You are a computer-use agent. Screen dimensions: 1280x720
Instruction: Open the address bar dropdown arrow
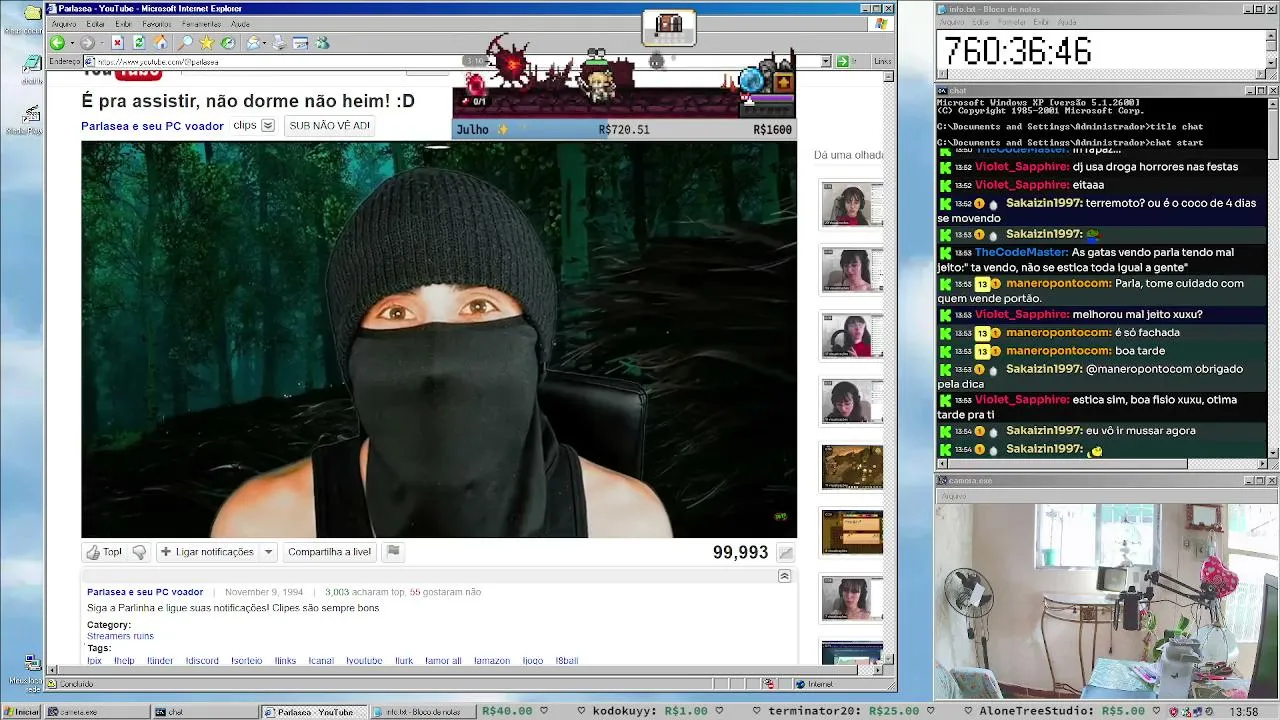(x=826, y=61)
